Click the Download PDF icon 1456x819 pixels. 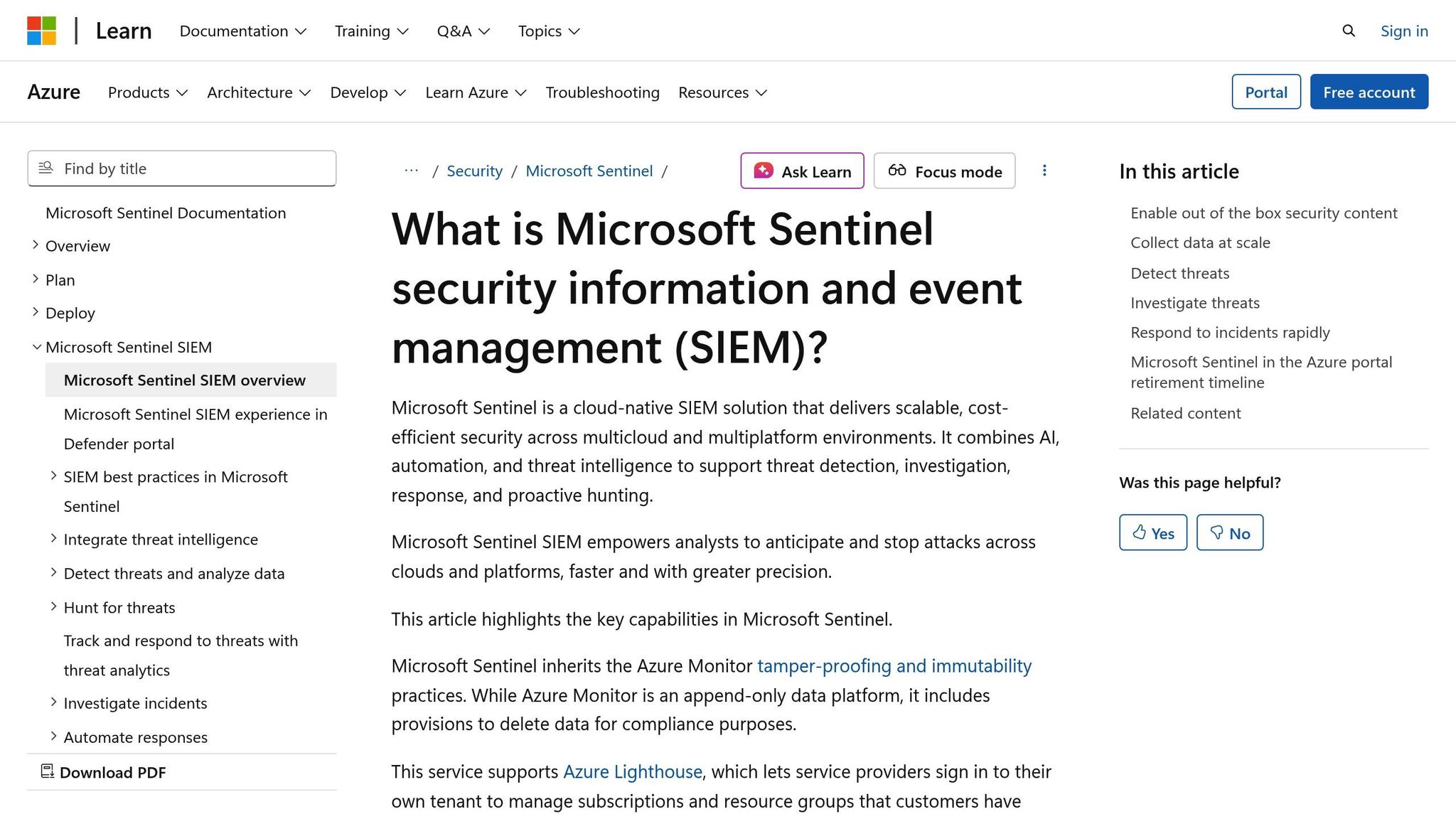(47, 771)
